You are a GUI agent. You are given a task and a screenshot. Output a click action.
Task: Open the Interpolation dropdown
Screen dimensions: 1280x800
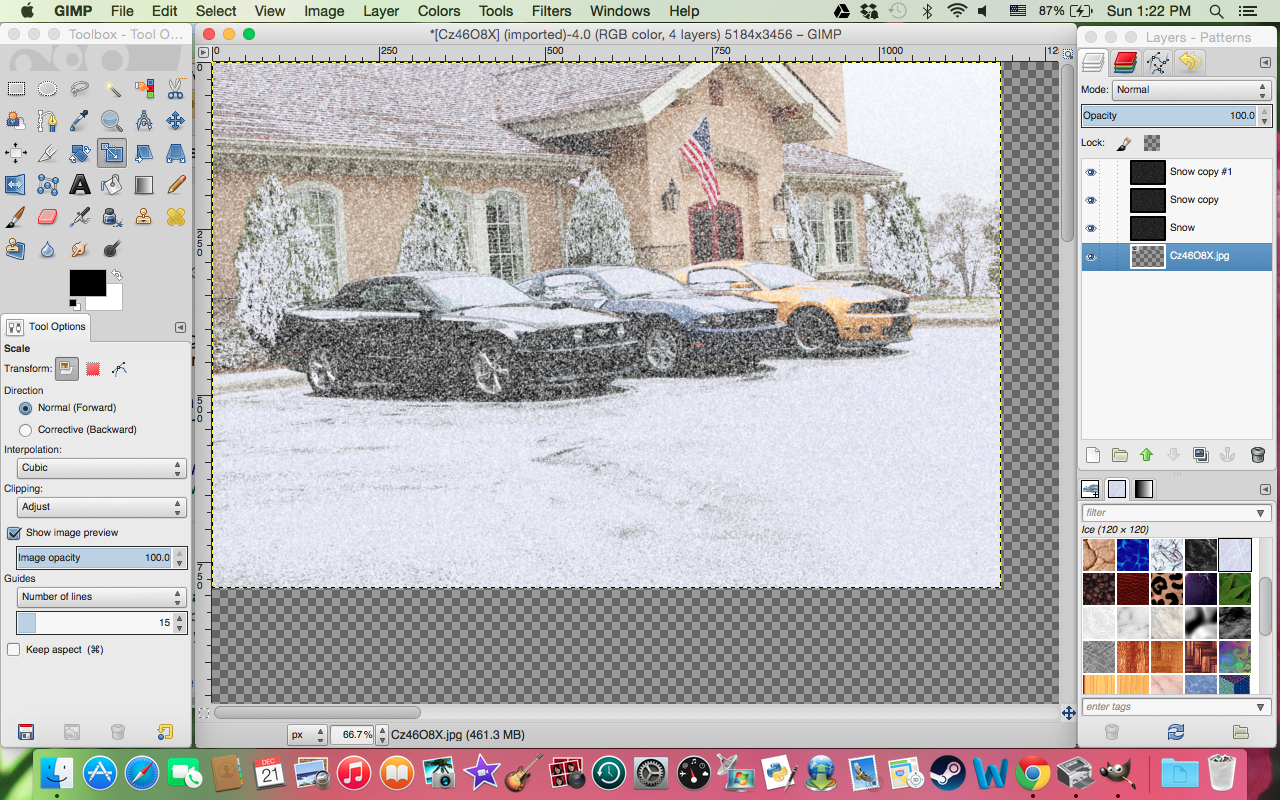coord(100,468)
